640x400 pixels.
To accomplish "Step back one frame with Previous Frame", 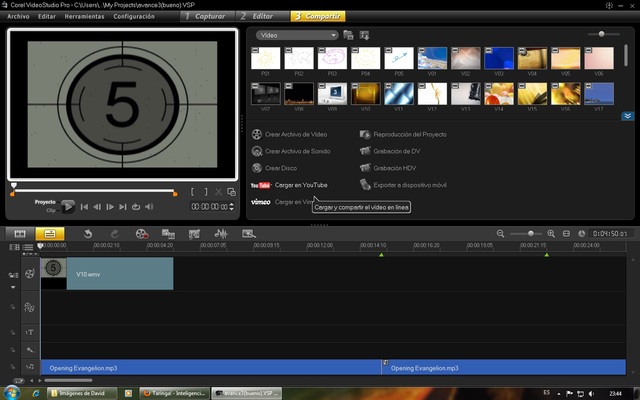I will (x=97, y=207).
